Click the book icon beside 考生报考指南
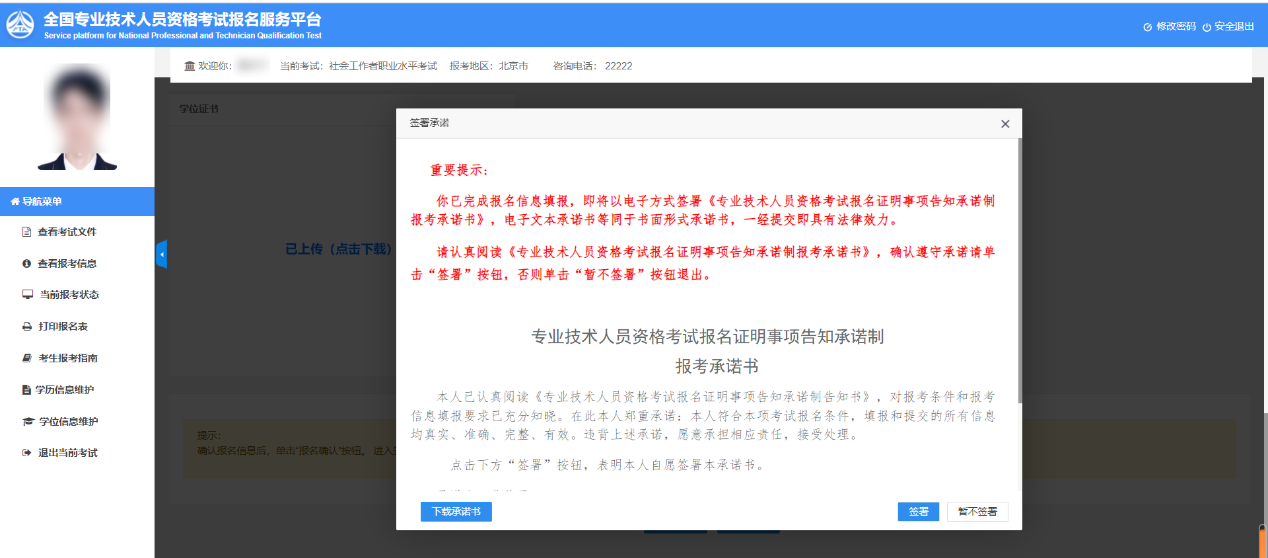This screenshot has width=1268, height=558. (x=27, y=358)
